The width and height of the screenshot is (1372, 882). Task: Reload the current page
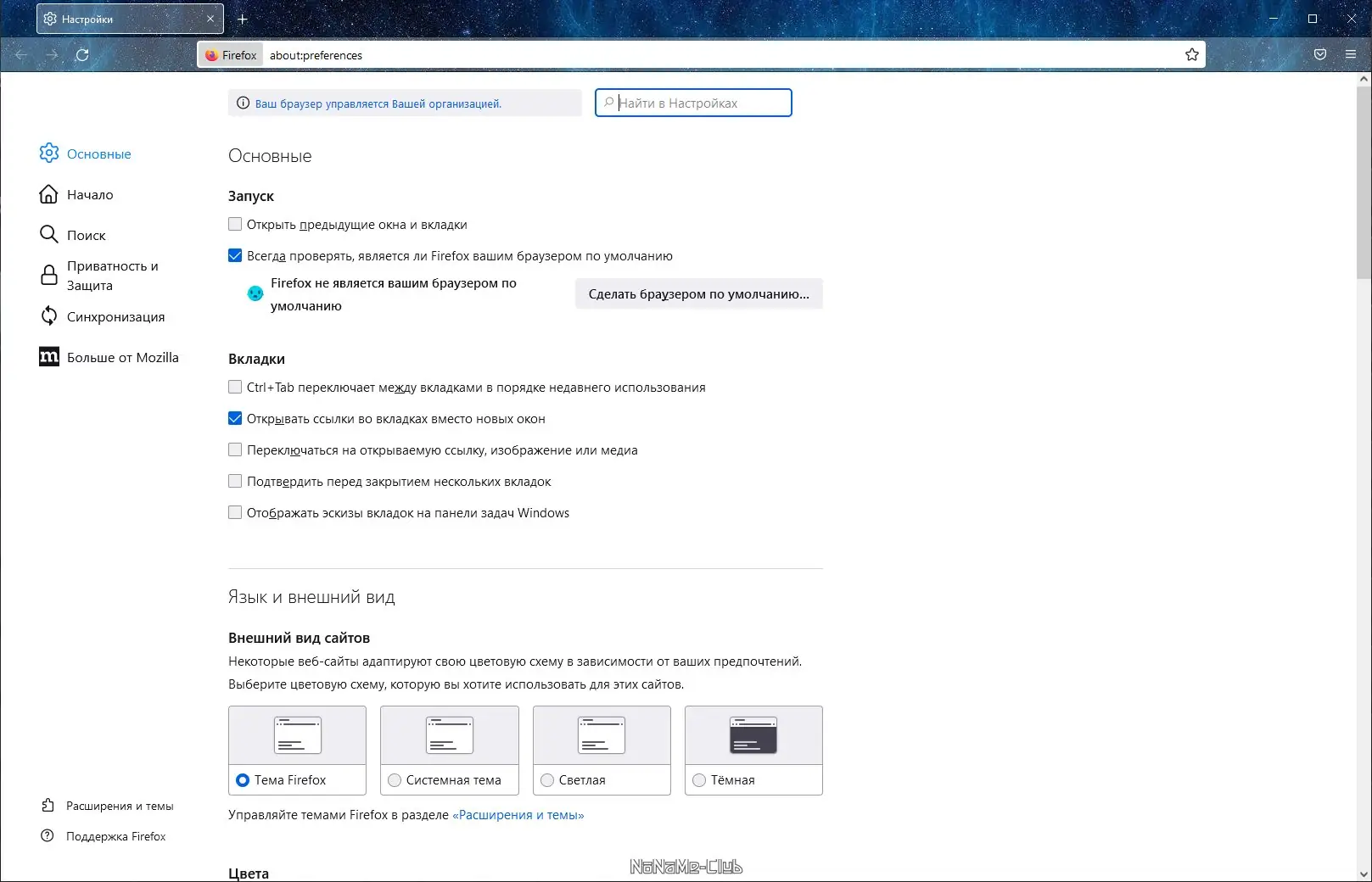[x=82, y=55]
